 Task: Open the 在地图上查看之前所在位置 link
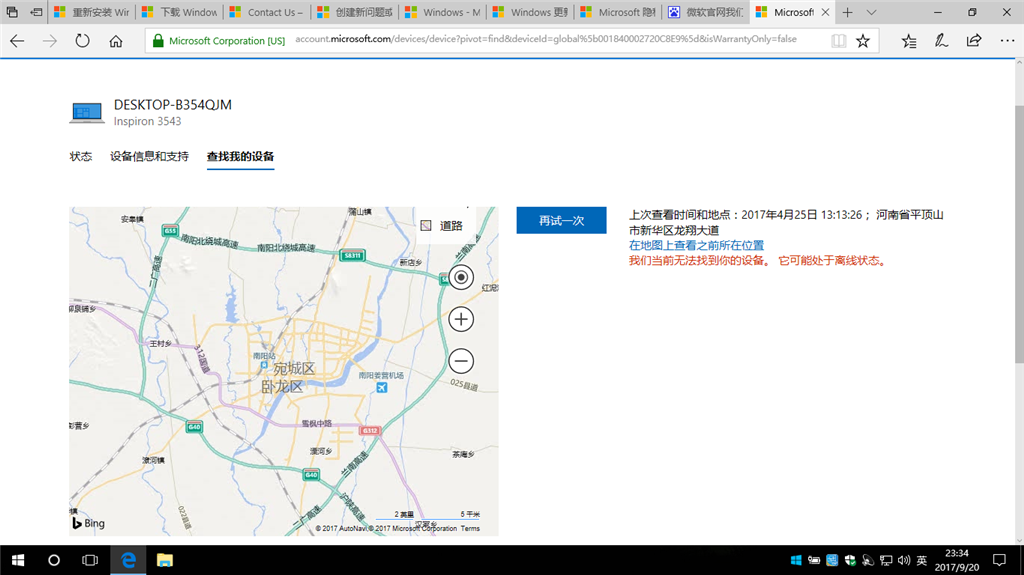click(696, 246)
